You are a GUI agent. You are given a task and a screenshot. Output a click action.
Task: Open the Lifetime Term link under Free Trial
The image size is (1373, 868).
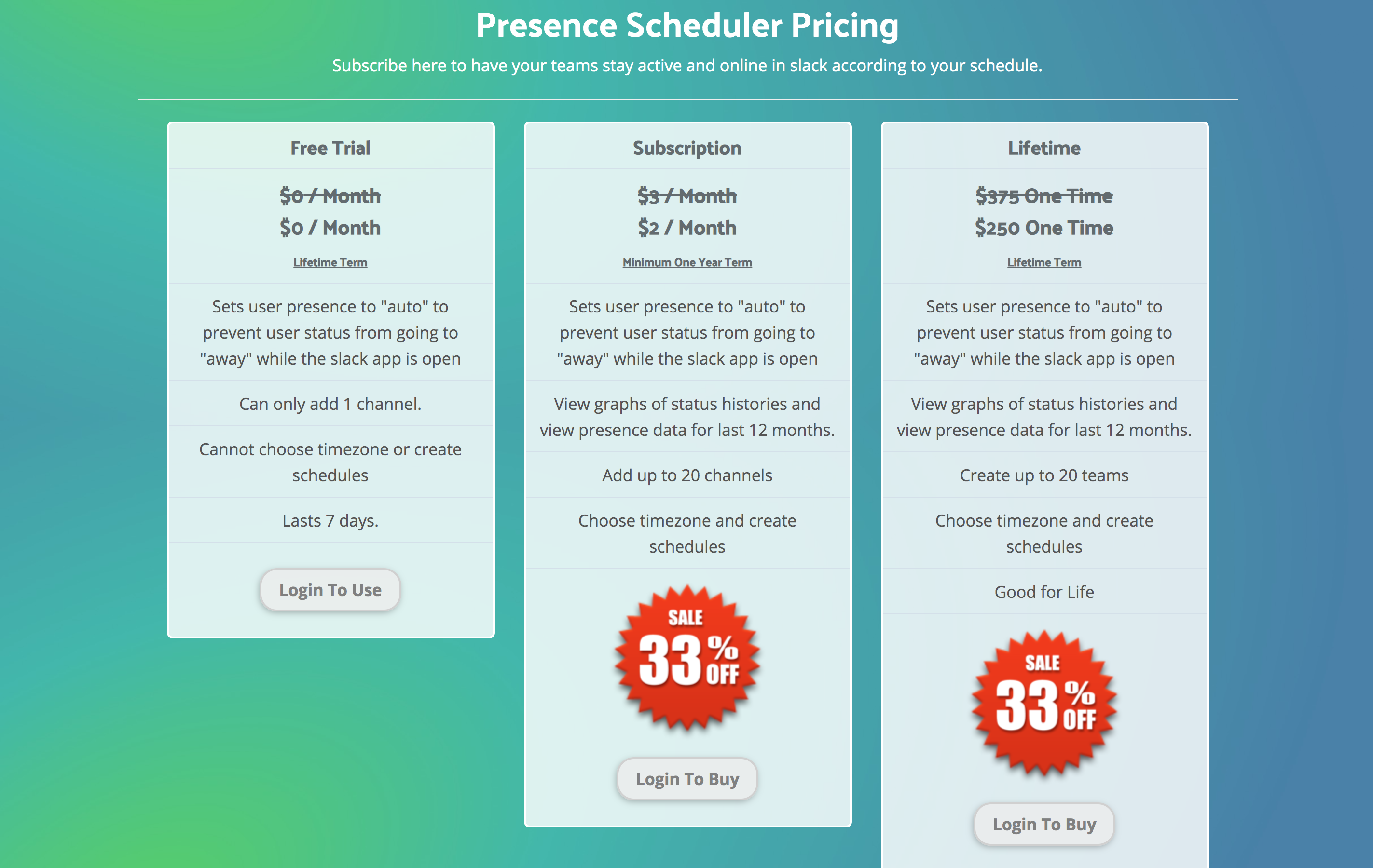330,262
